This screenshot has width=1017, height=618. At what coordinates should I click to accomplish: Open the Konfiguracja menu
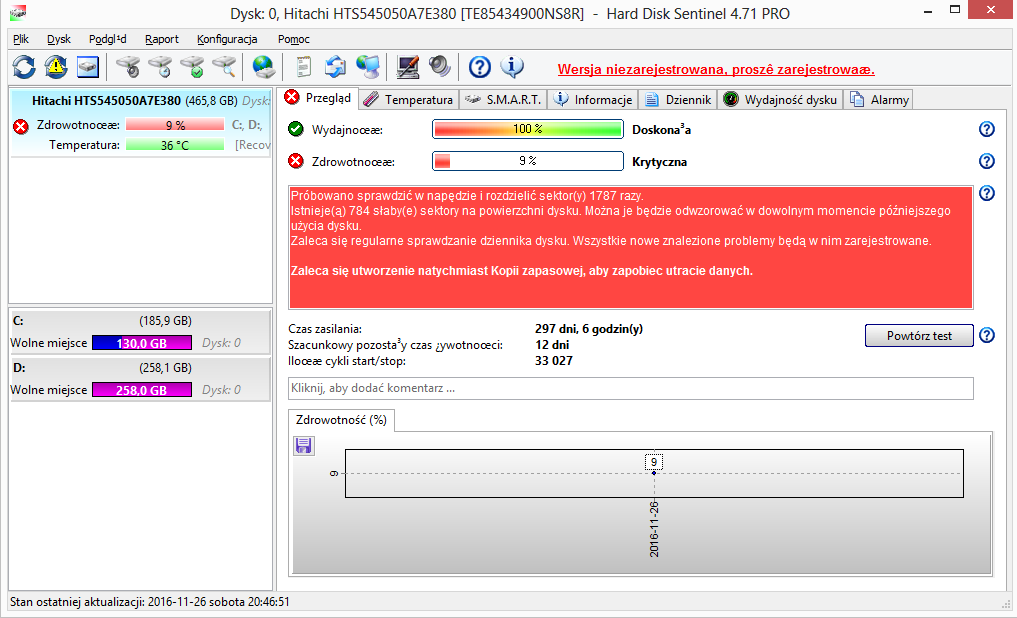[227, 39]
